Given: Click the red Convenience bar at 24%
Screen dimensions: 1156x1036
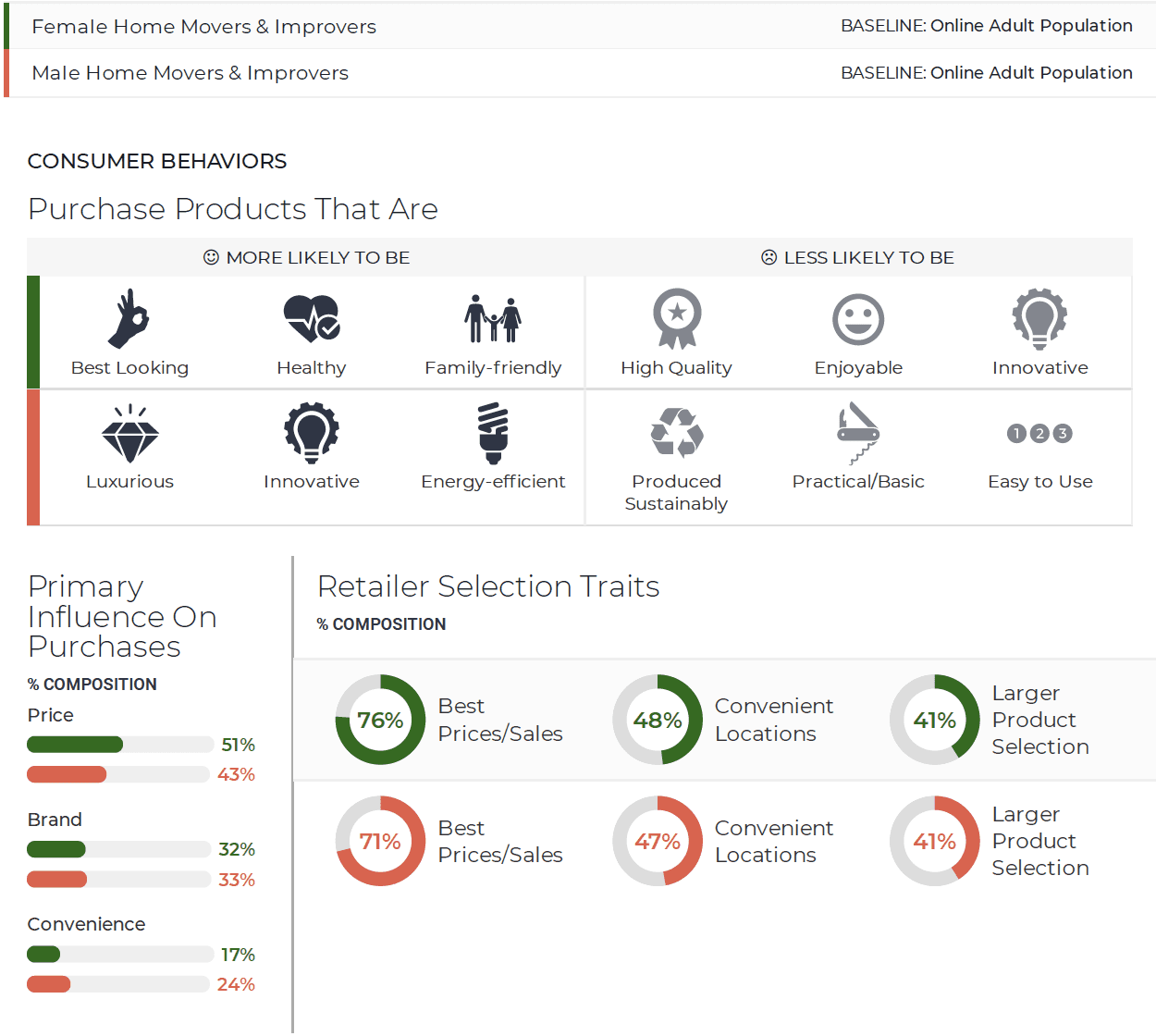Looking at the screenshot, I should click(49, 983).
